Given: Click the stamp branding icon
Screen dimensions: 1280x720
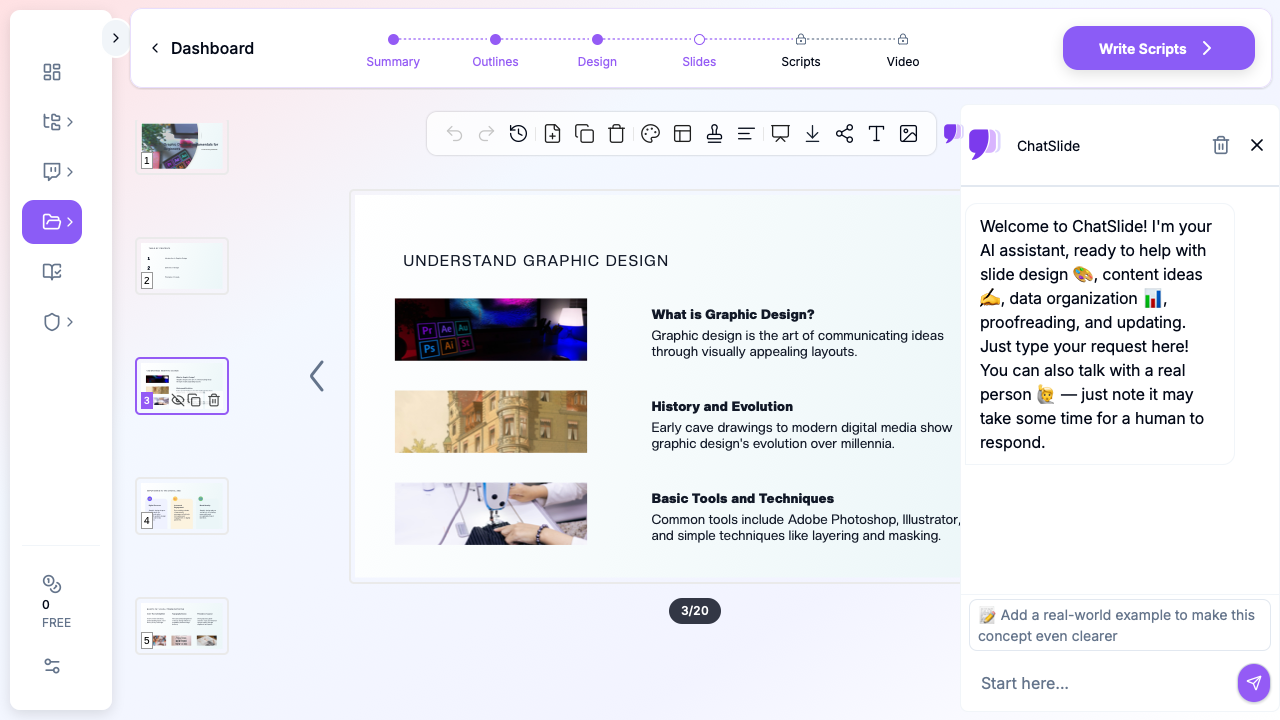Looking at the screenshot, I should point(714,134).
